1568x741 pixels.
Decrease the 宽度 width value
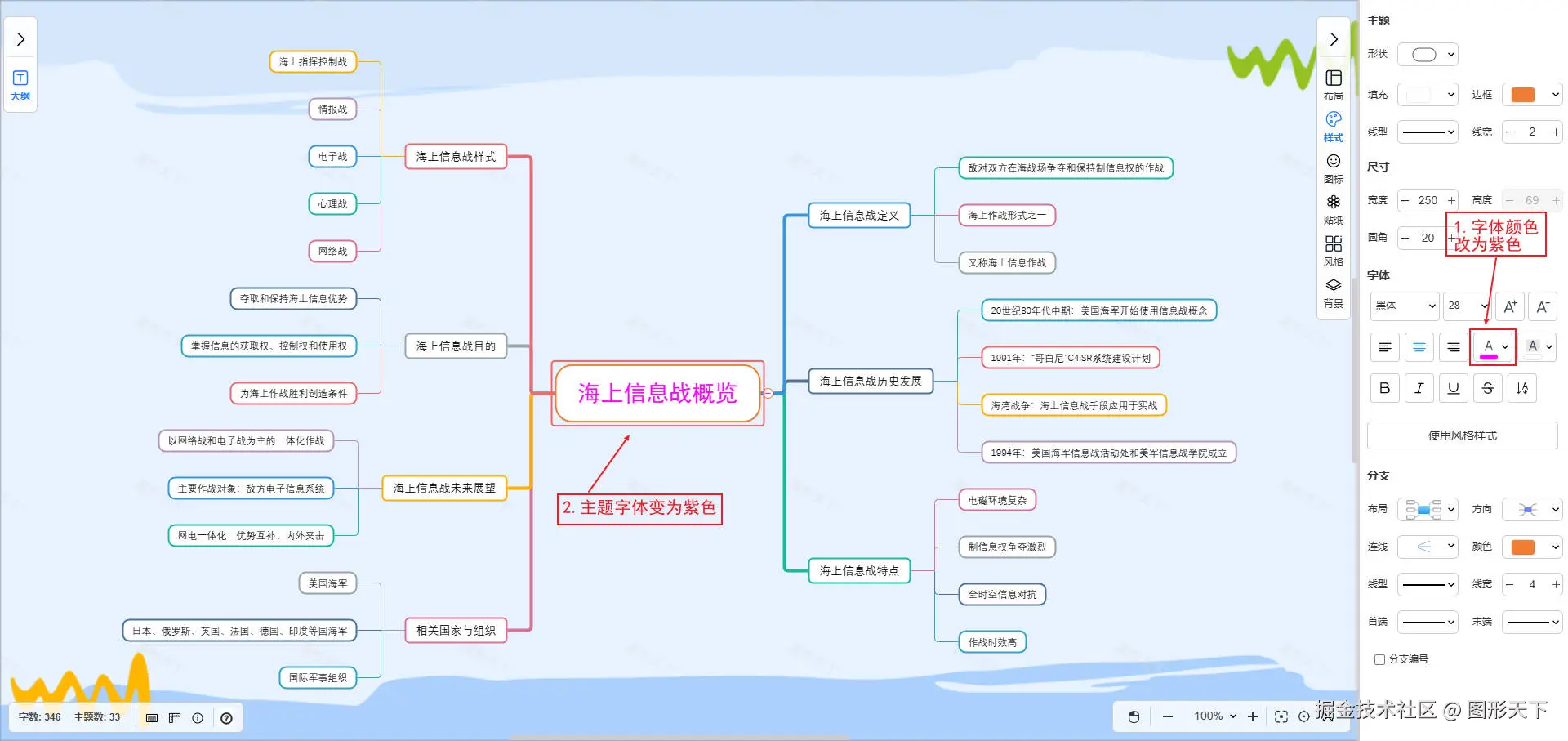pos(1405,200)
